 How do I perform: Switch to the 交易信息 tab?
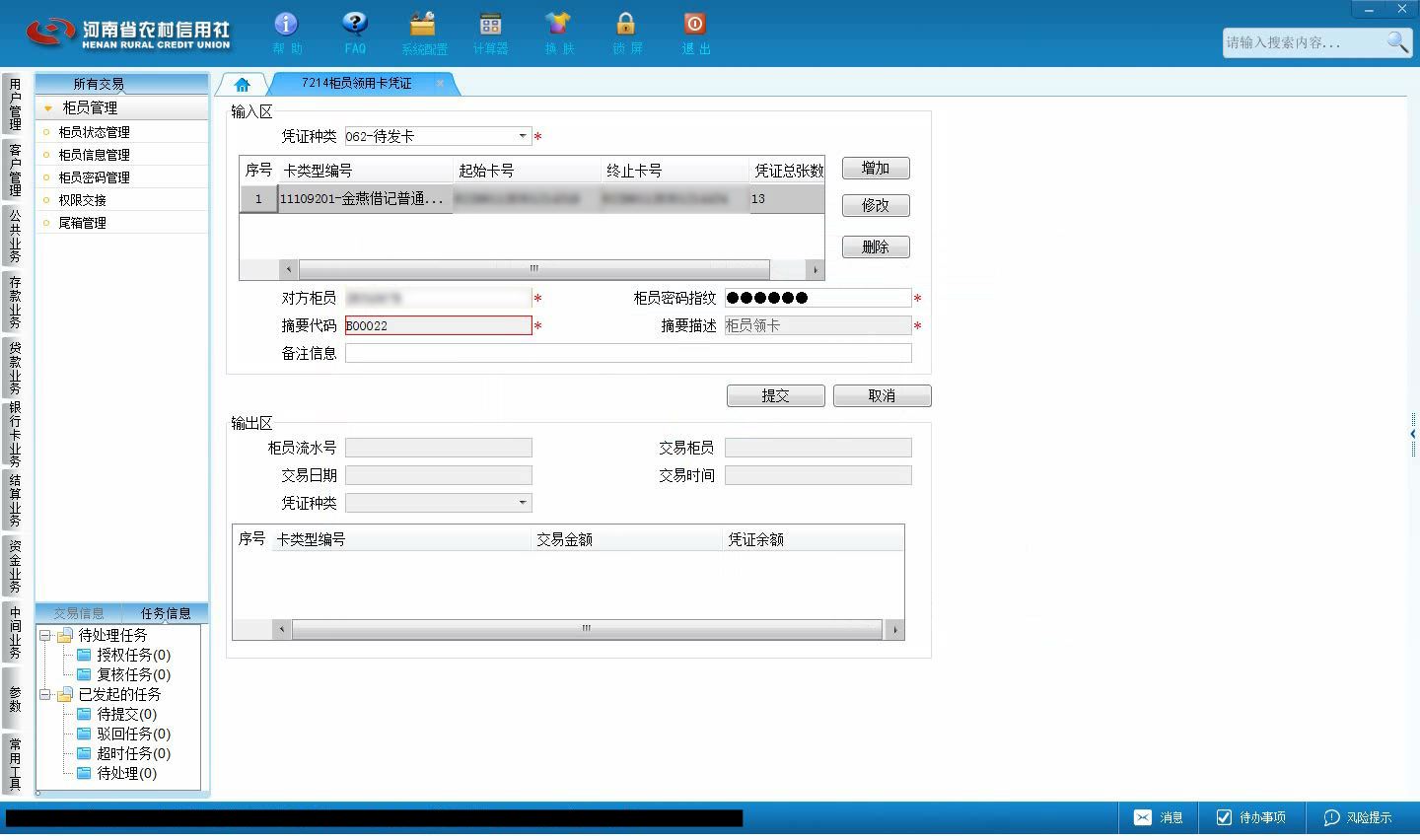79,613
